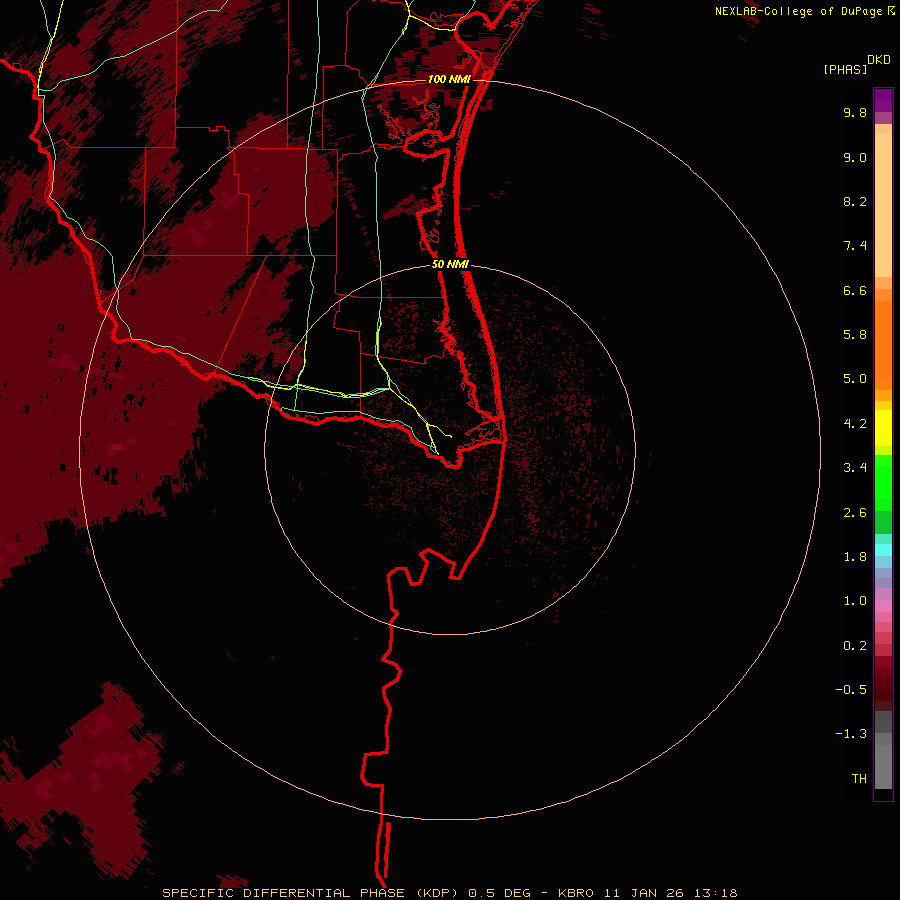Click the KBRO radar site identifier
This screenshot has width=900, height=900.
point(577,893)
